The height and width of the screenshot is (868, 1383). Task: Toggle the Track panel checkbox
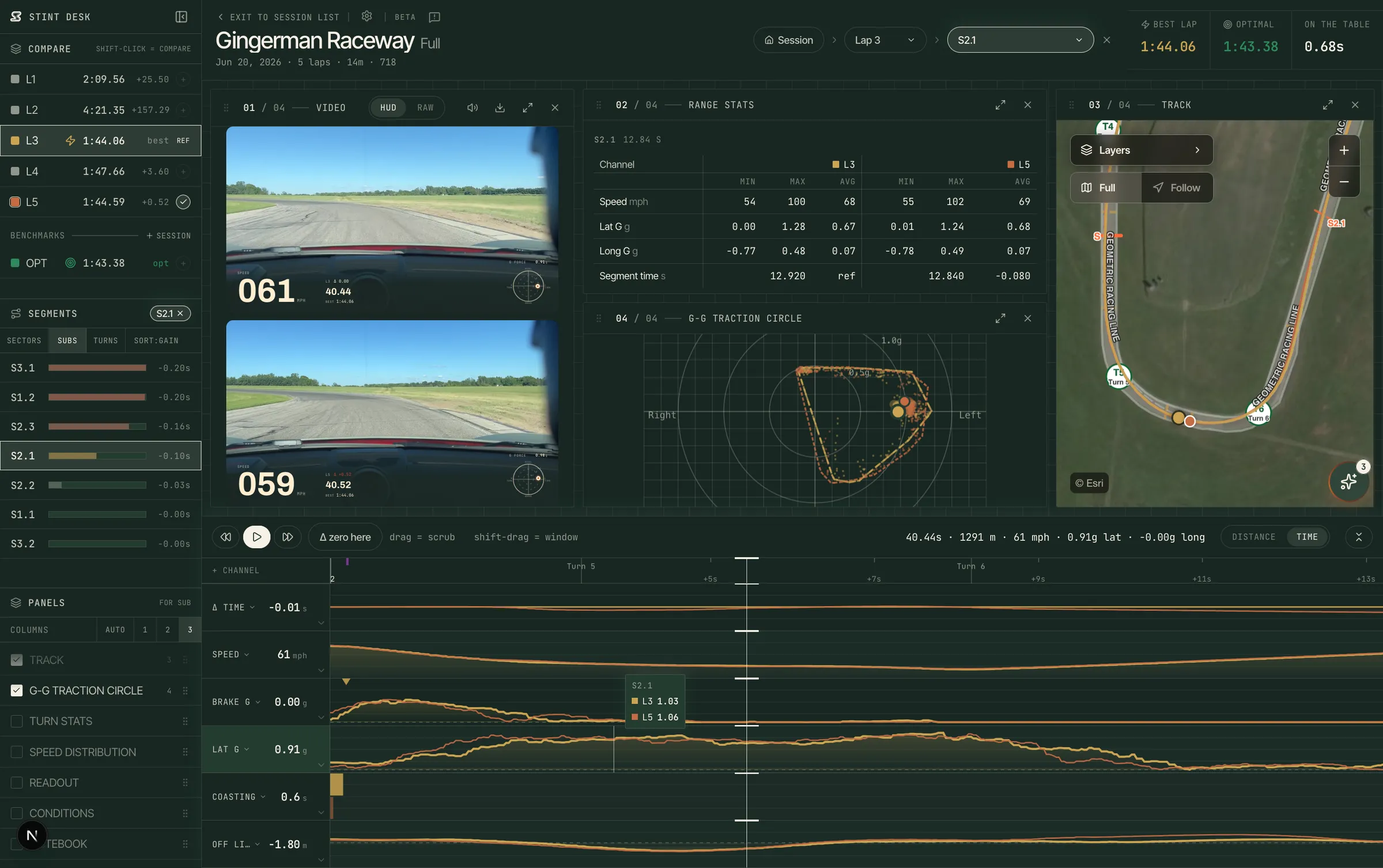click(17, 660)
